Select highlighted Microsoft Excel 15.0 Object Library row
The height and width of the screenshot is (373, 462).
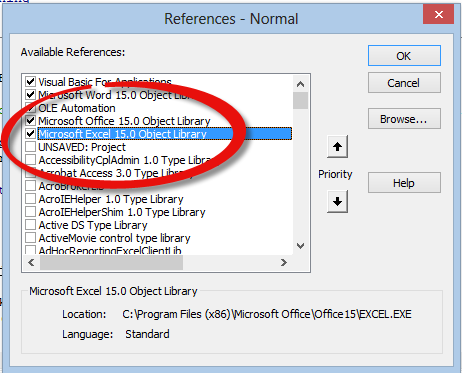(x=165, y=134)
